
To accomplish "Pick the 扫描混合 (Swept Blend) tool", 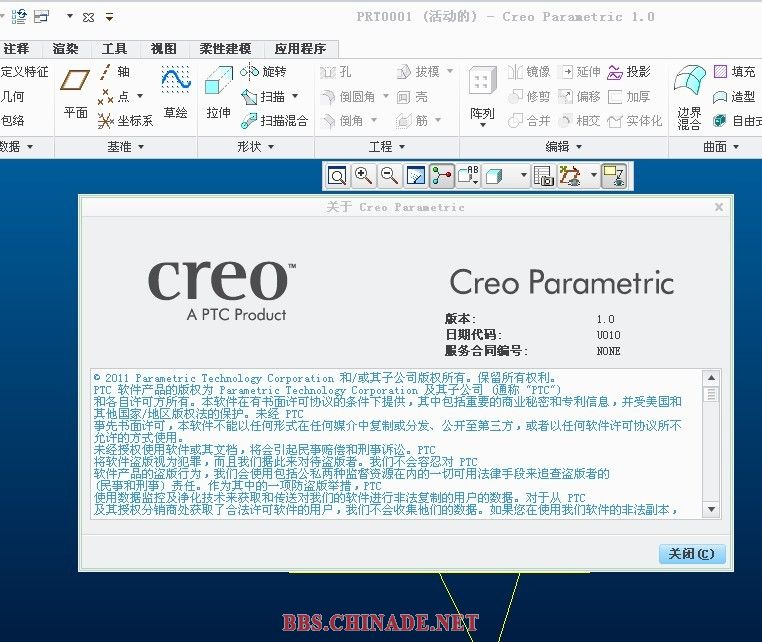I will 275,120.
